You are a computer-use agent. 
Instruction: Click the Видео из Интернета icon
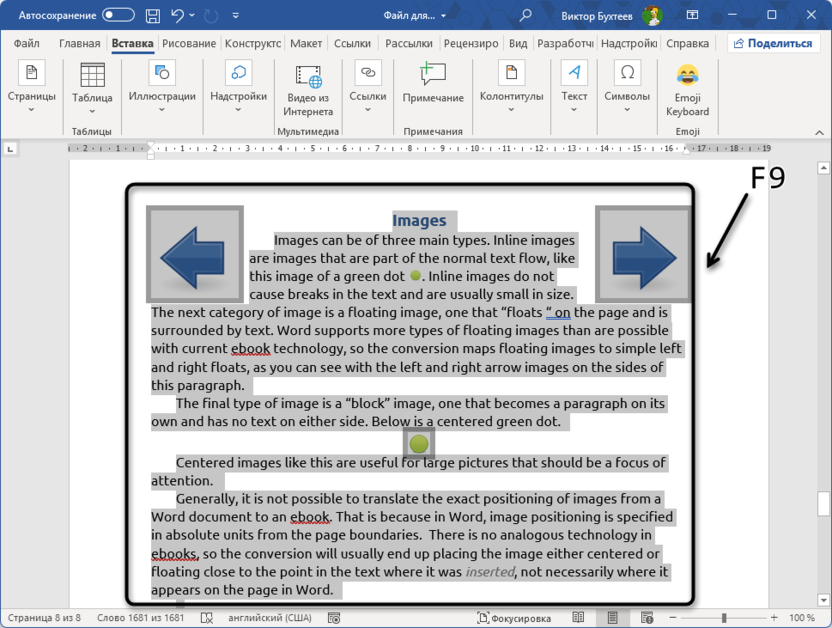[x=308, y=89]
